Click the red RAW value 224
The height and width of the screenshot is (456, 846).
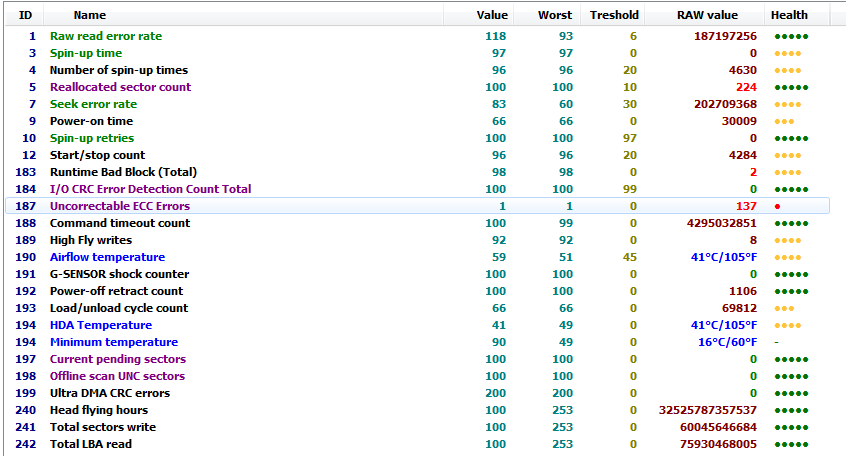click(x=746, y=87)
